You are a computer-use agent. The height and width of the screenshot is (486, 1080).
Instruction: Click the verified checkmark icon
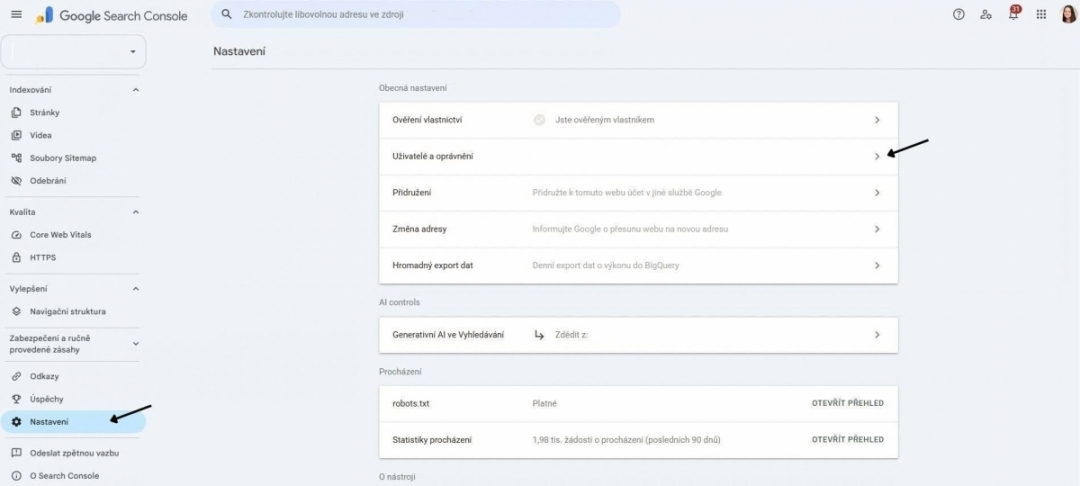pos(539,120)
